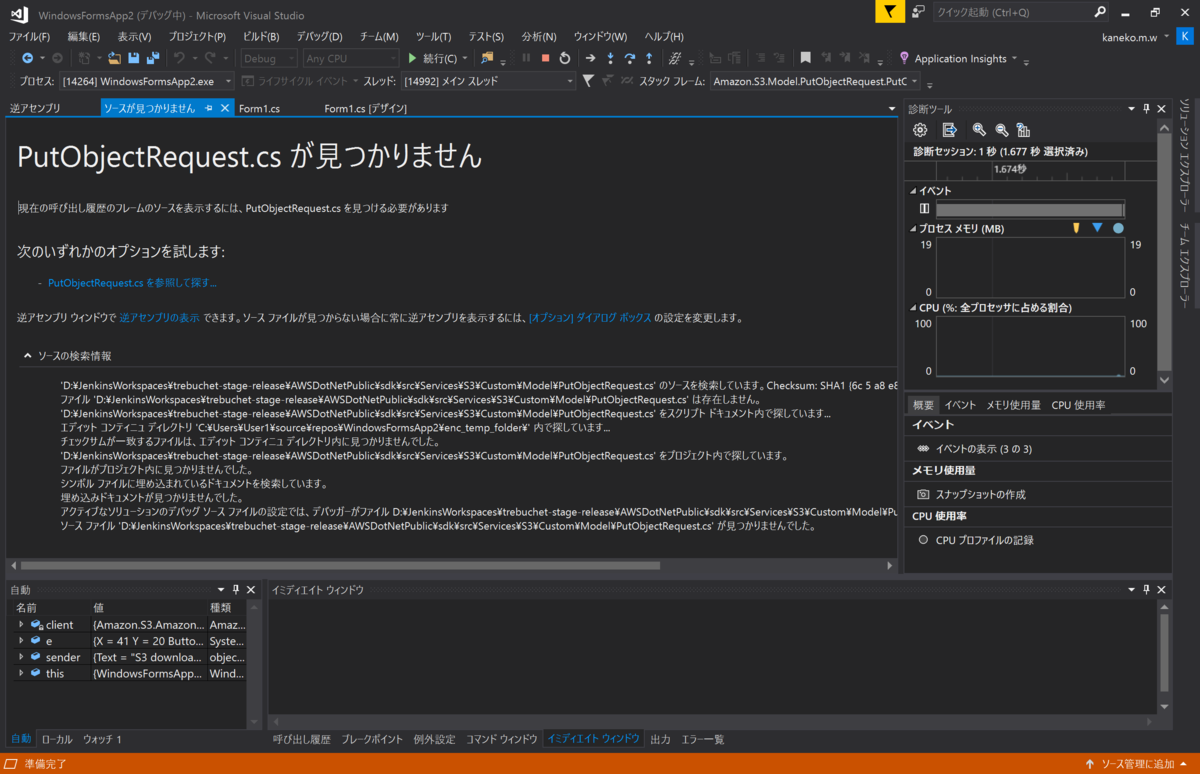Screen dimensions: 1200x774
Task: Open the kaneko.m.w account menu
Action: [x=1135, y=36]
